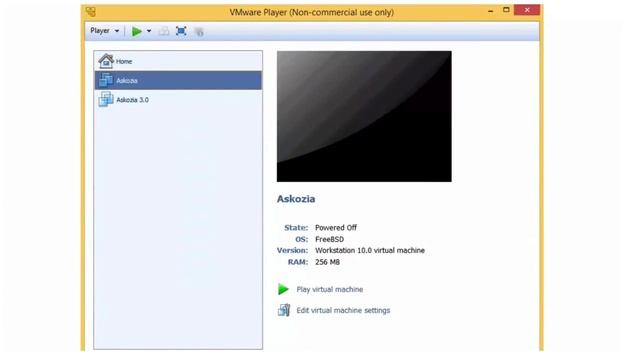Screen dimensions: 640x360
Task: Click the Askozia 3.0 VM icon
Action: 106,99
